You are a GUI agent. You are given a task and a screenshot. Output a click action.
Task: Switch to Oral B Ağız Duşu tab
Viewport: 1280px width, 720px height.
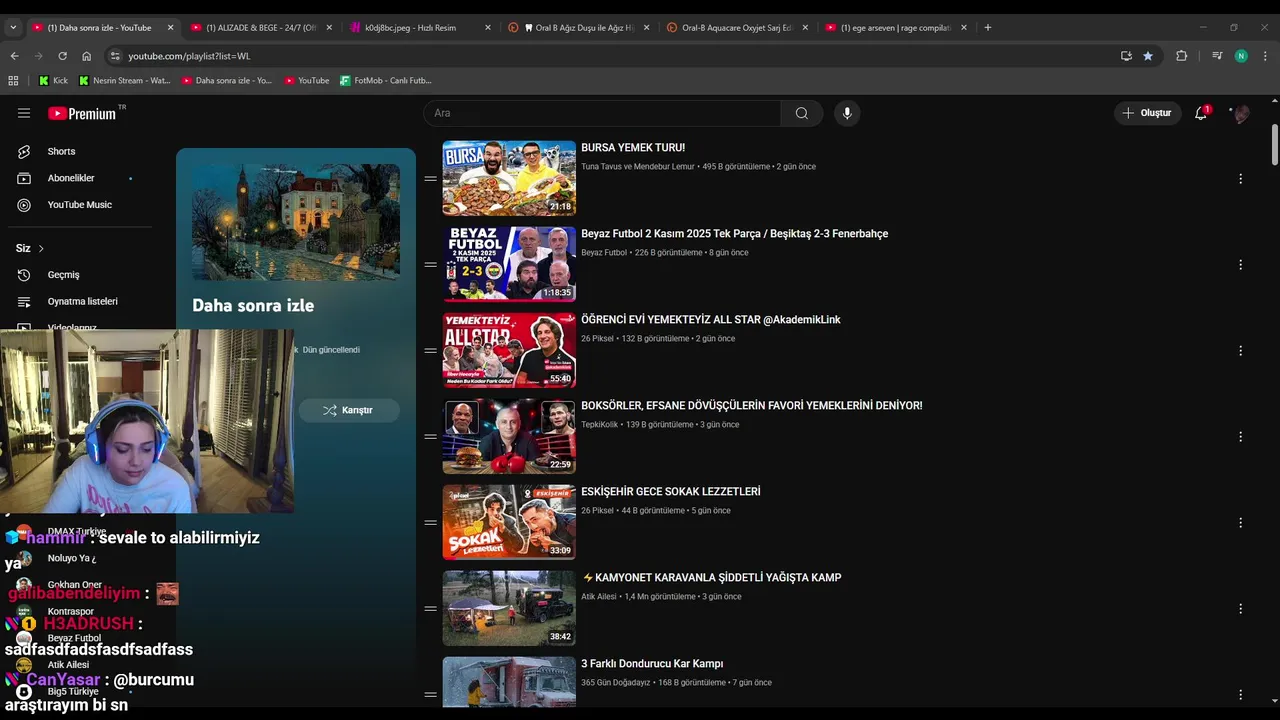click(580, 28)
